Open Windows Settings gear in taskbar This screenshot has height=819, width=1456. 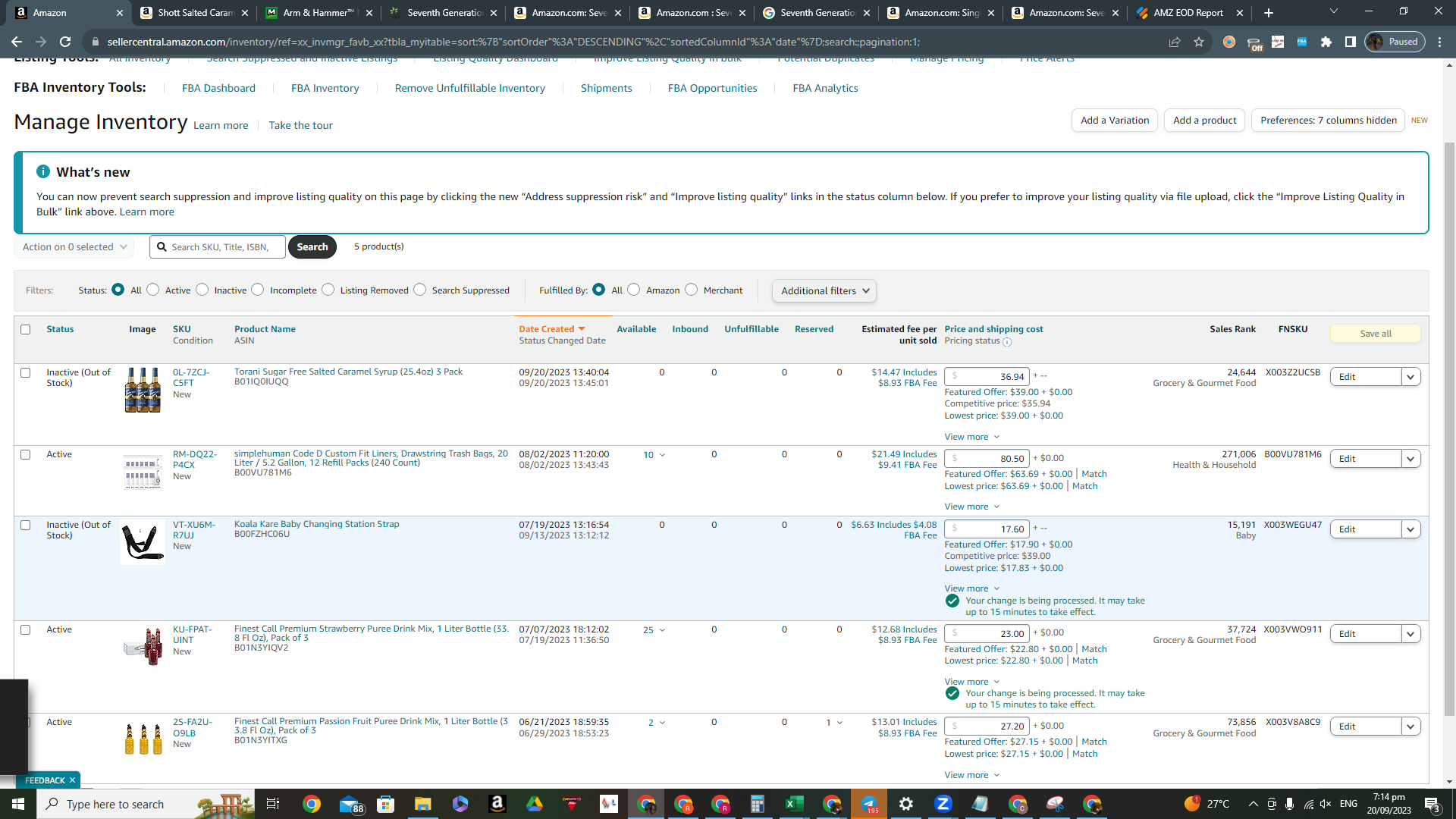[x=906, y=804]
